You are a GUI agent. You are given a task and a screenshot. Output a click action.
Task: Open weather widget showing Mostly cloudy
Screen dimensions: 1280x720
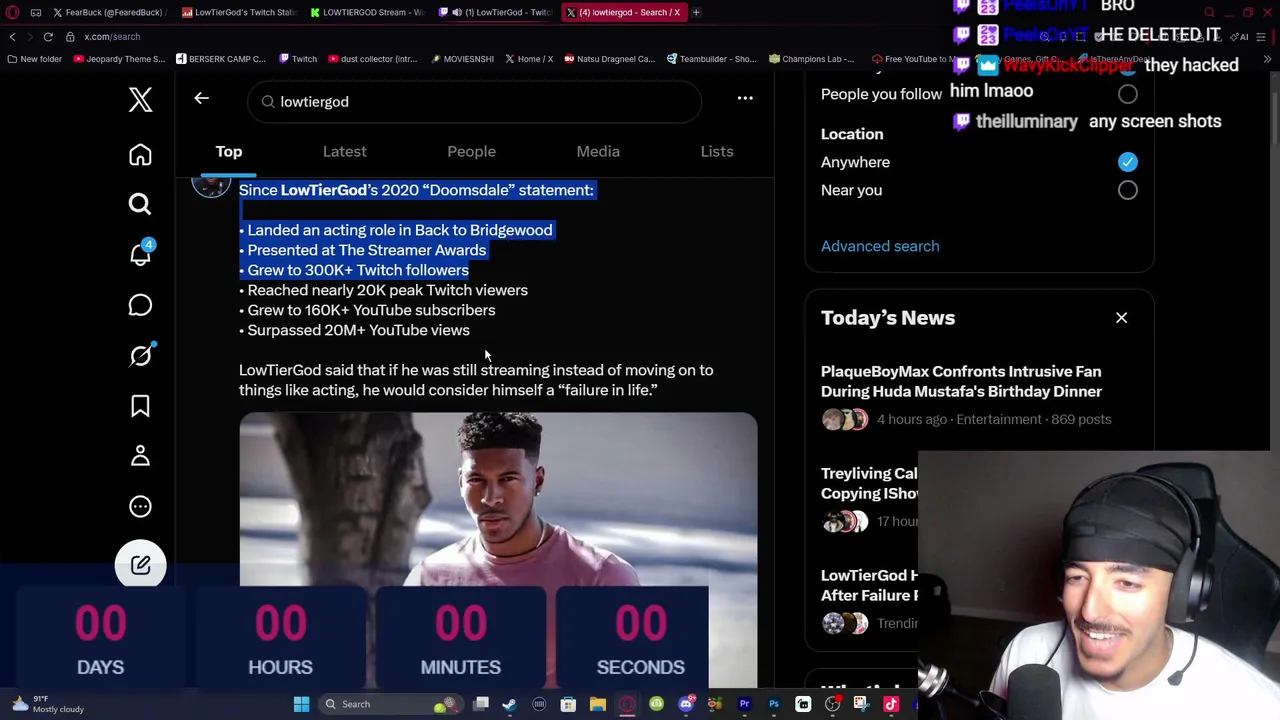tap(47, 704)
